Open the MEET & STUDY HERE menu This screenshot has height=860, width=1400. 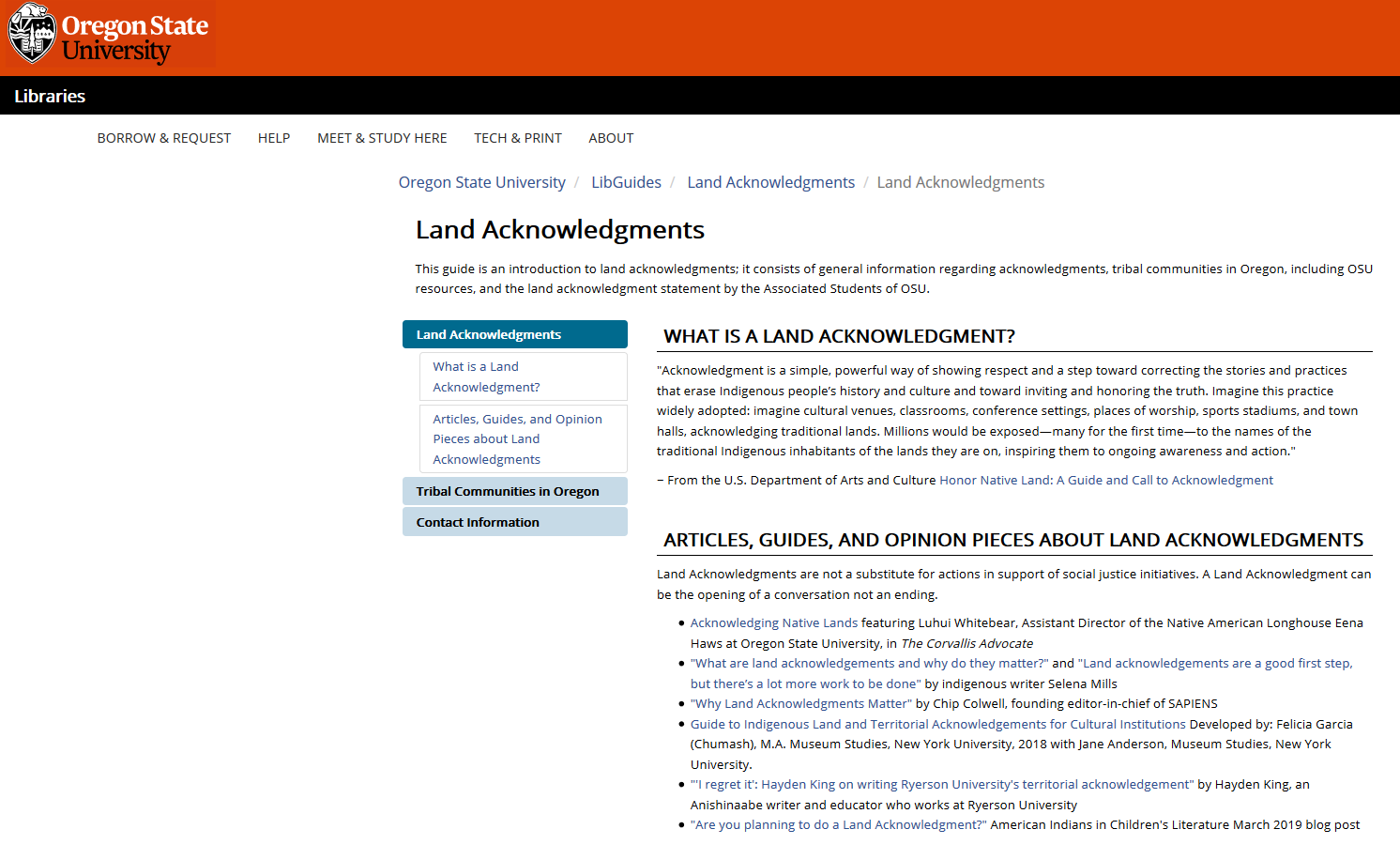[381, 138]
